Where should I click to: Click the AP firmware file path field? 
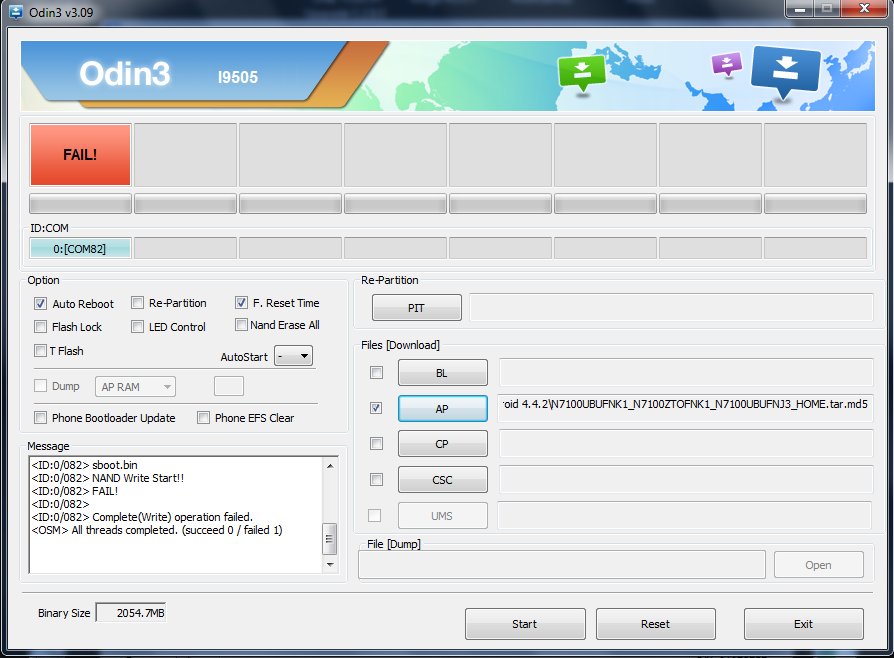pos(685,408)
